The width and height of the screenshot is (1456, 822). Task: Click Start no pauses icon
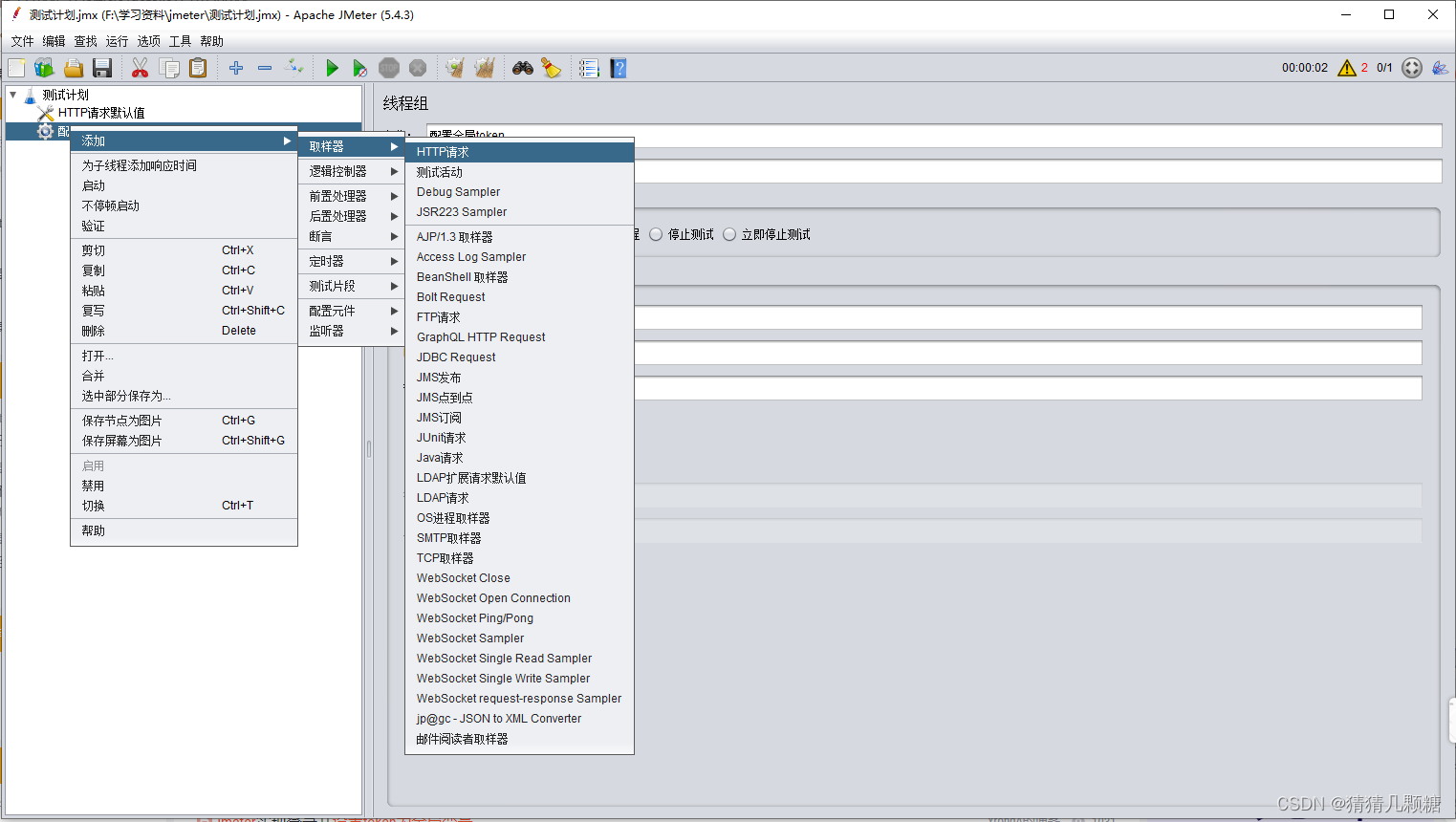tap(359, 68)
